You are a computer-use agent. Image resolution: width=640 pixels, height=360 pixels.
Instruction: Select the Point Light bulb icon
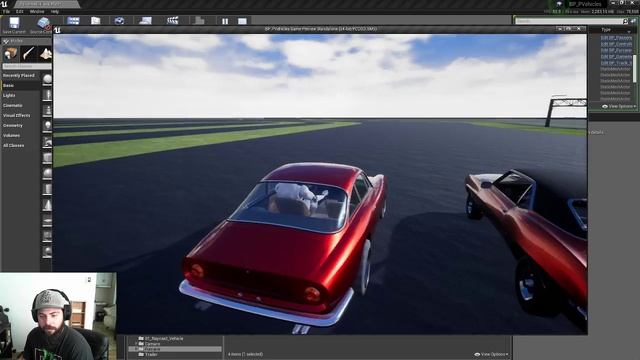(x=47, y=126)
